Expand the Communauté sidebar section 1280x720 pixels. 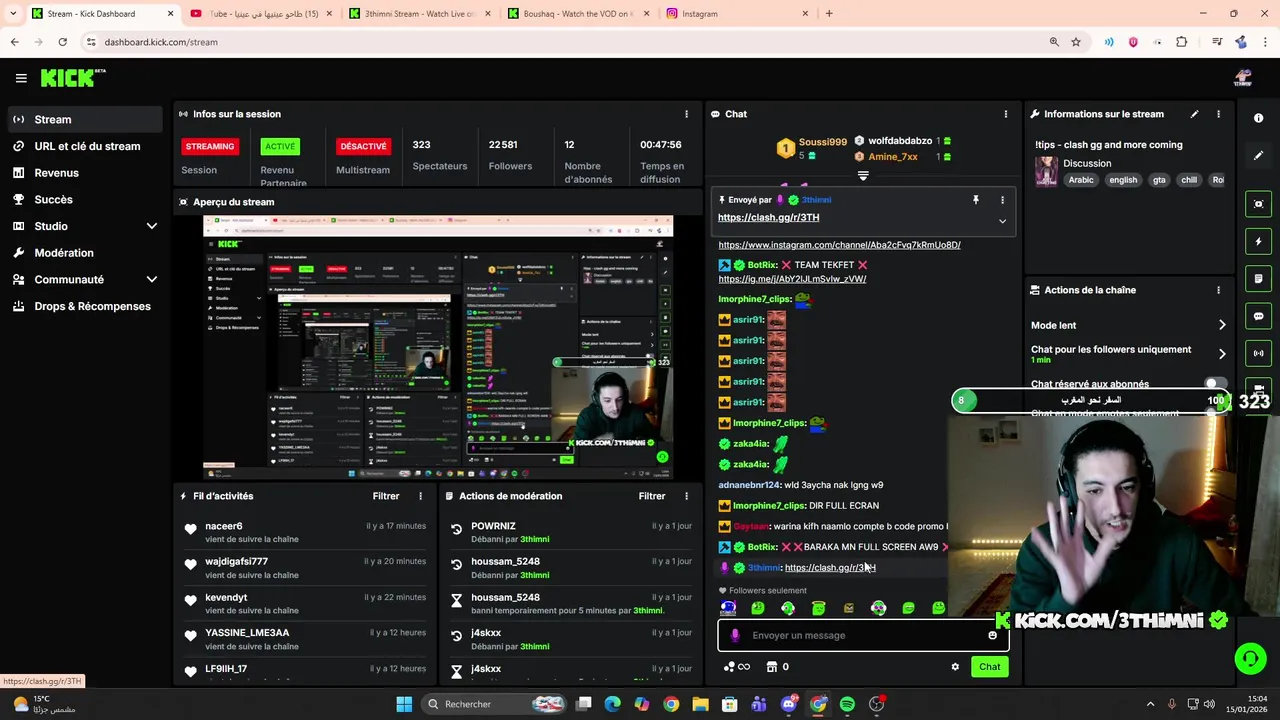151,280
